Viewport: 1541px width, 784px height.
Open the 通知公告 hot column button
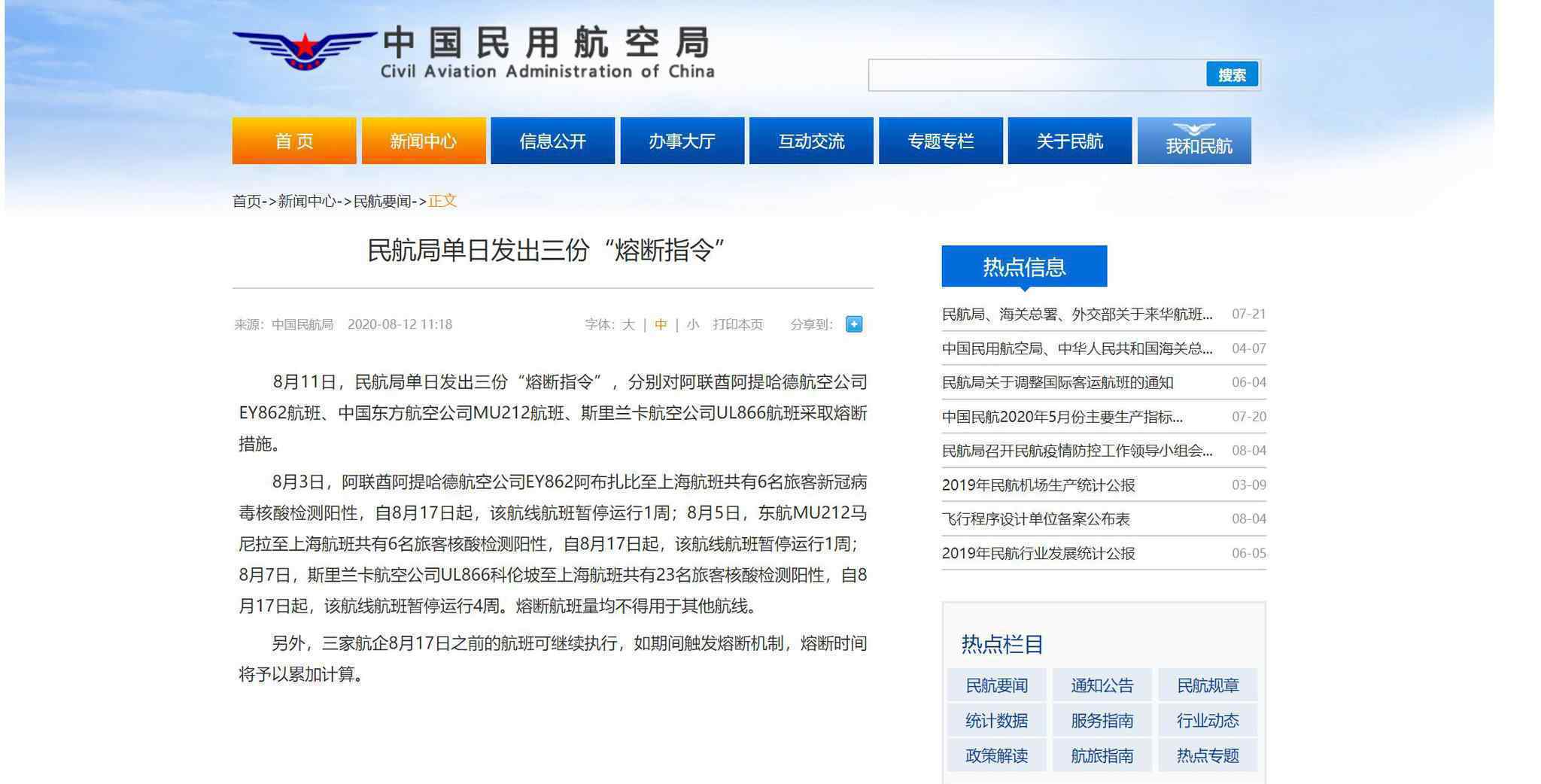(x=1102, y=685)
